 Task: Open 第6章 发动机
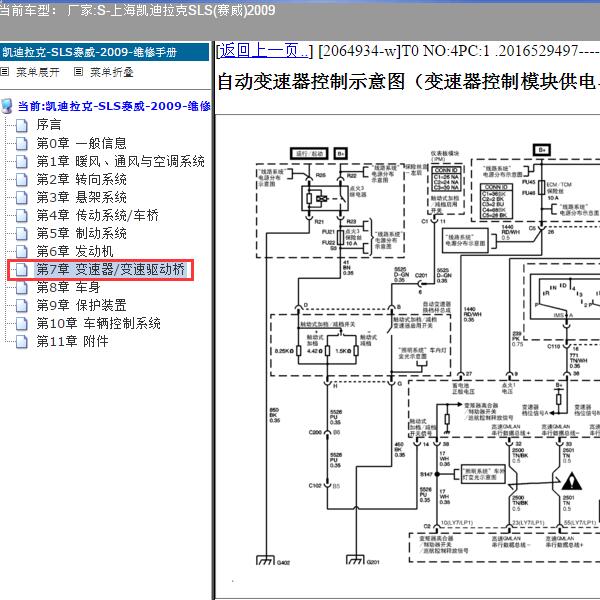point(75,251)
